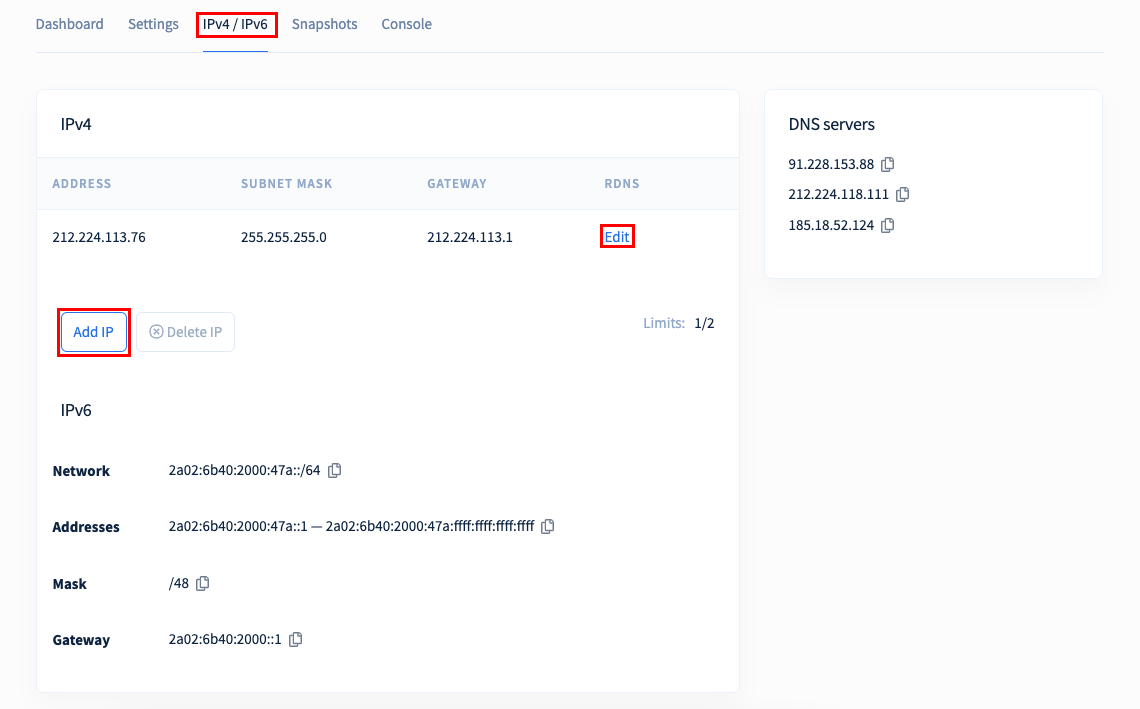This screenshot has width=1140, height=709.
Task: Click the Limits 1/2 value
Action: point(705,323)
